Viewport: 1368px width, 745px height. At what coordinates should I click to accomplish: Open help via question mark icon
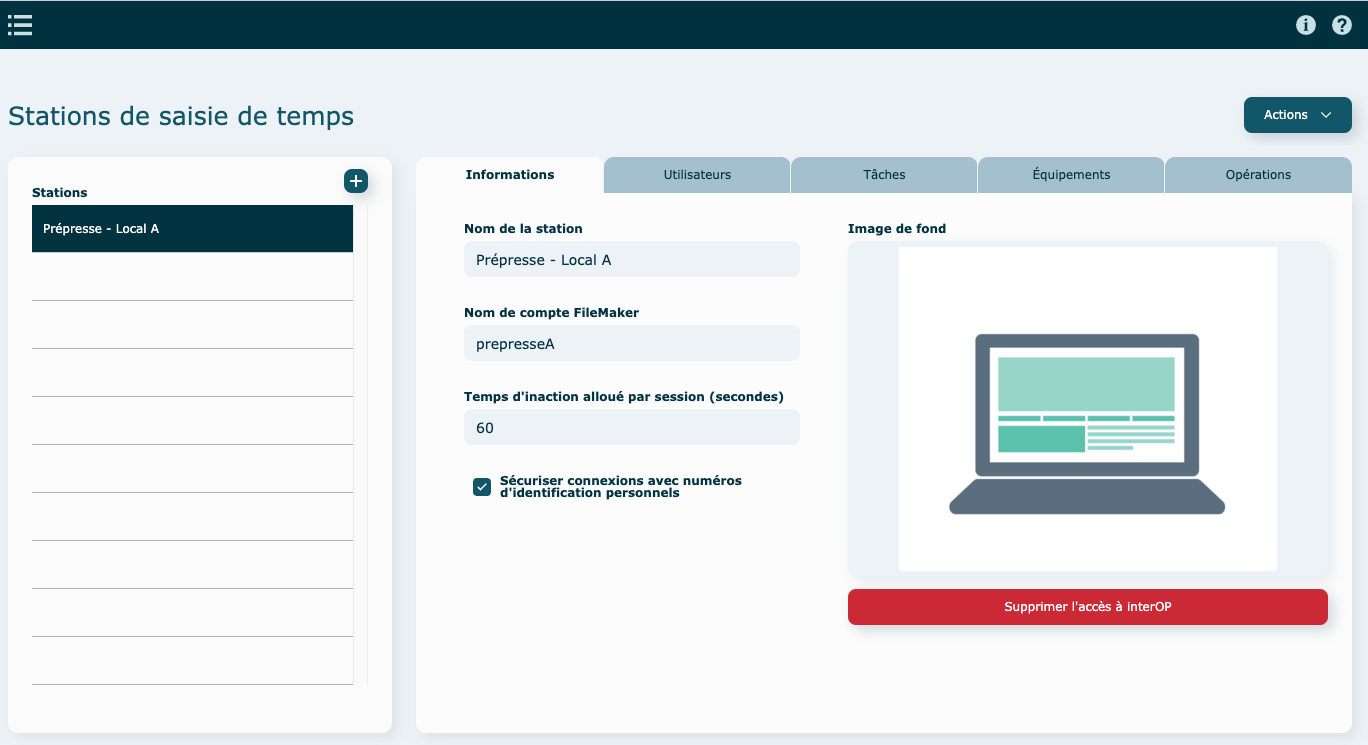[1342, 25]
